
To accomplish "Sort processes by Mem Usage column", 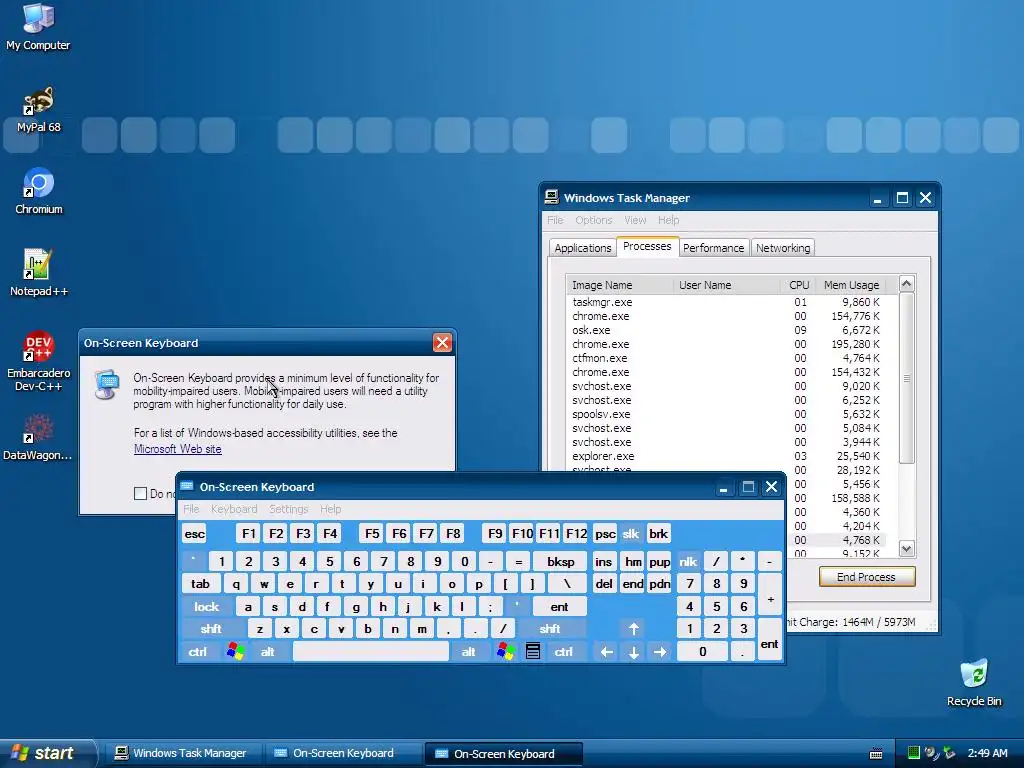I will tap(850, 285).
